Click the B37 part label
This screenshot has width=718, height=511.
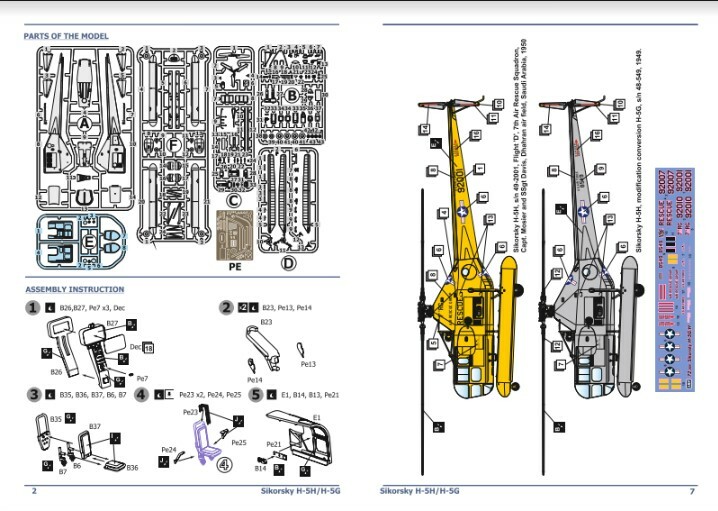point(95,426)
